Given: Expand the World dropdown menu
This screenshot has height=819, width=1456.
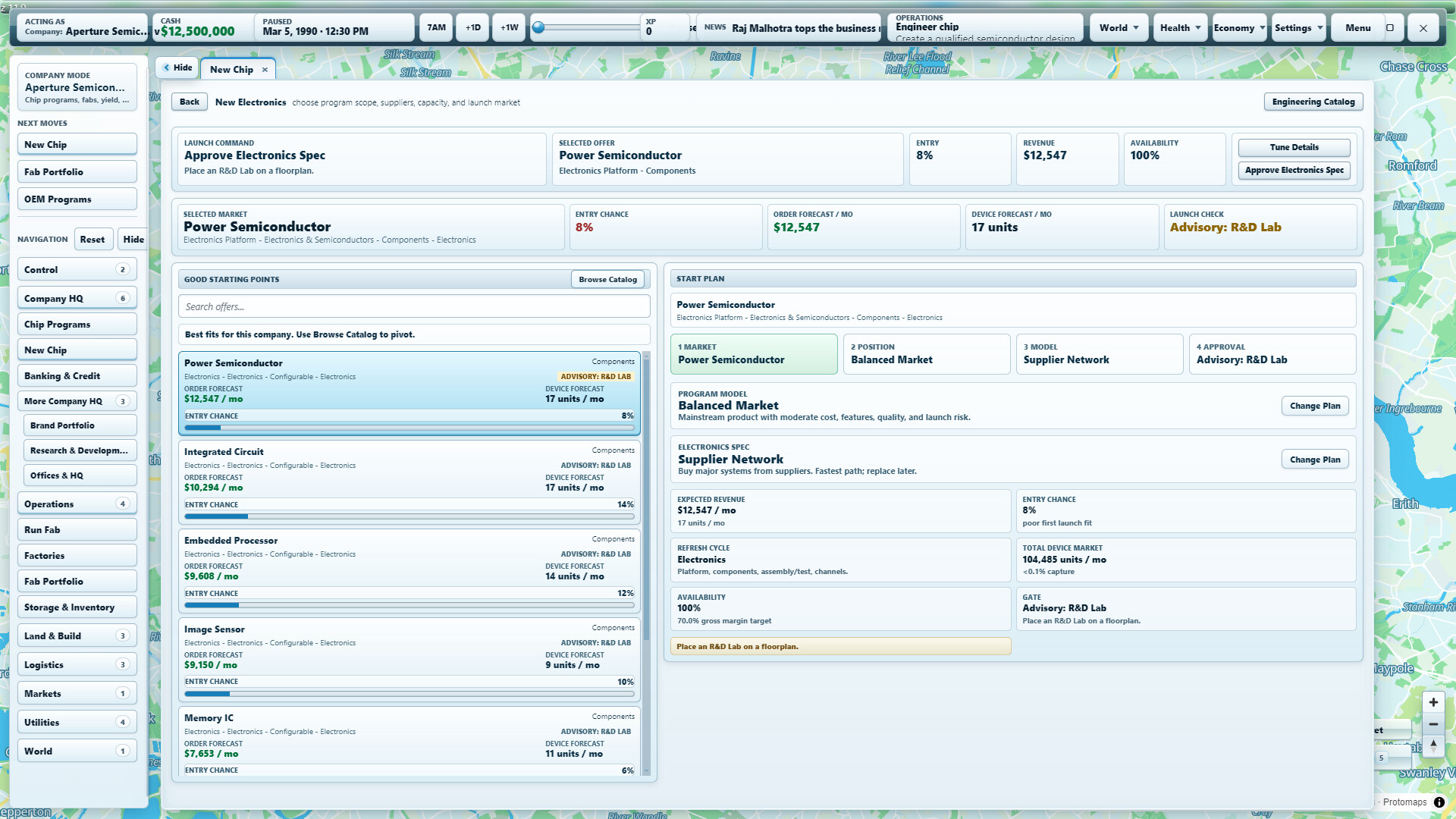Looking at the screenshot, I should (x=1119, y=28).
